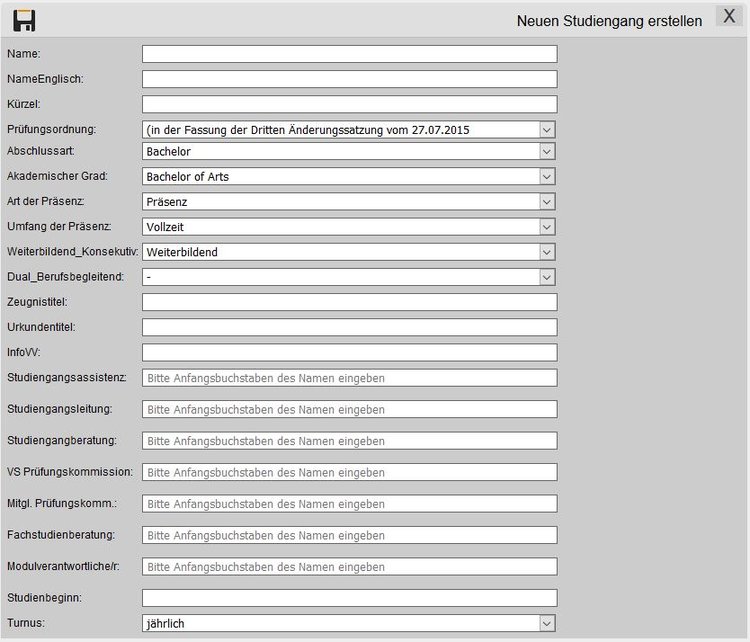The height and width of the screenshot is (642, 750).
Task: Click the Studienbeginn input field
Action: (x=349, y=598)
